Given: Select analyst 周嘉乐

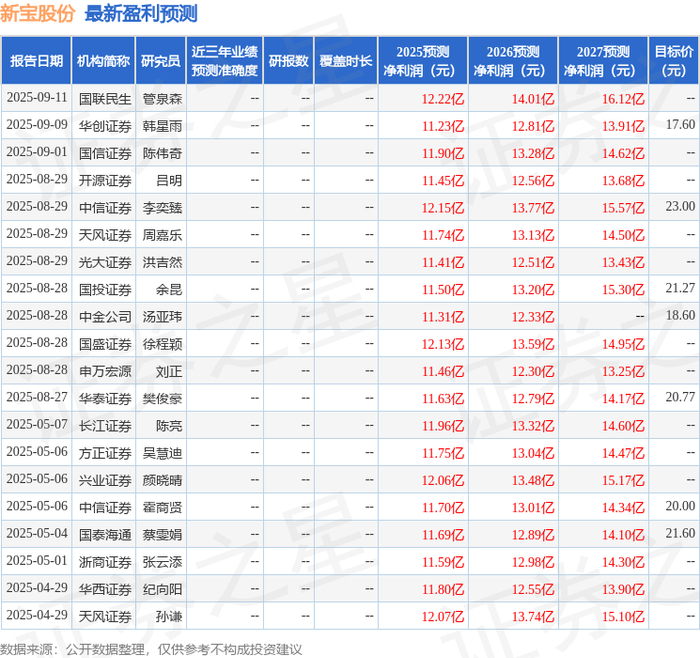Looking at the screenshot, I should (x=162, y=235).
